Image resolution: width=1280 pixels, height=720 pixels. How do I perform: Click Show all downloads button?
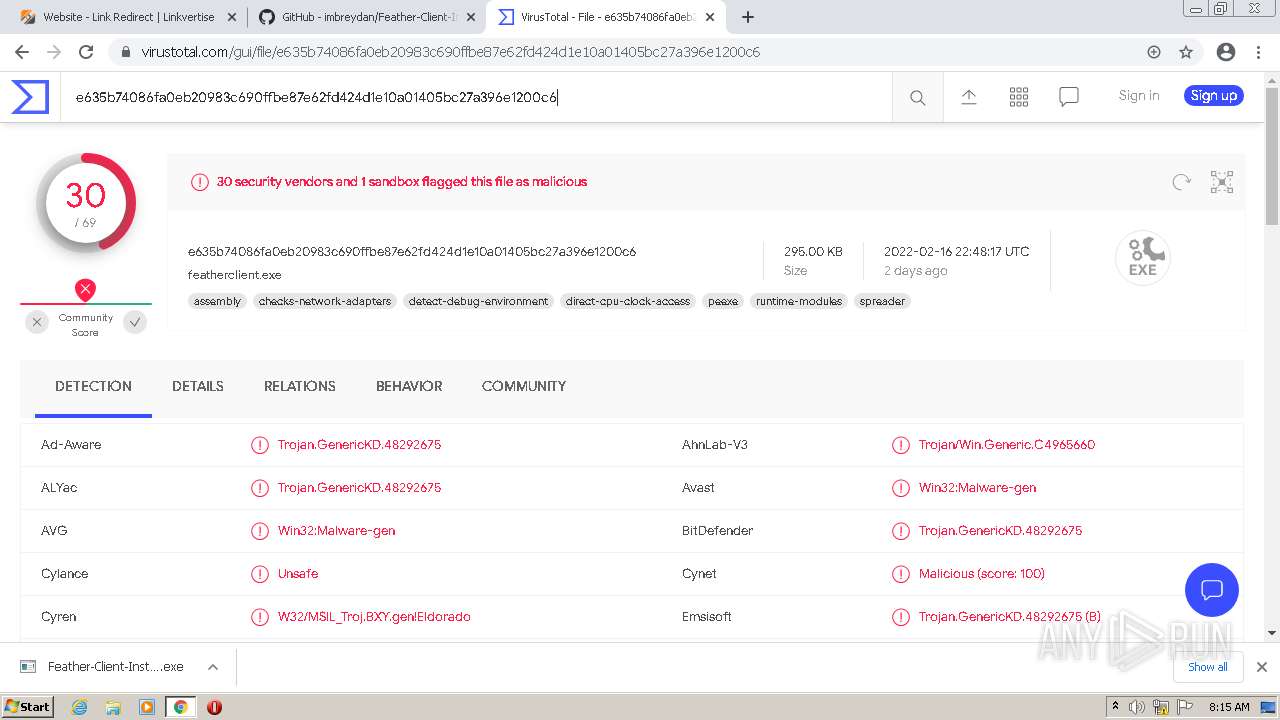(x=1208, y=667)
